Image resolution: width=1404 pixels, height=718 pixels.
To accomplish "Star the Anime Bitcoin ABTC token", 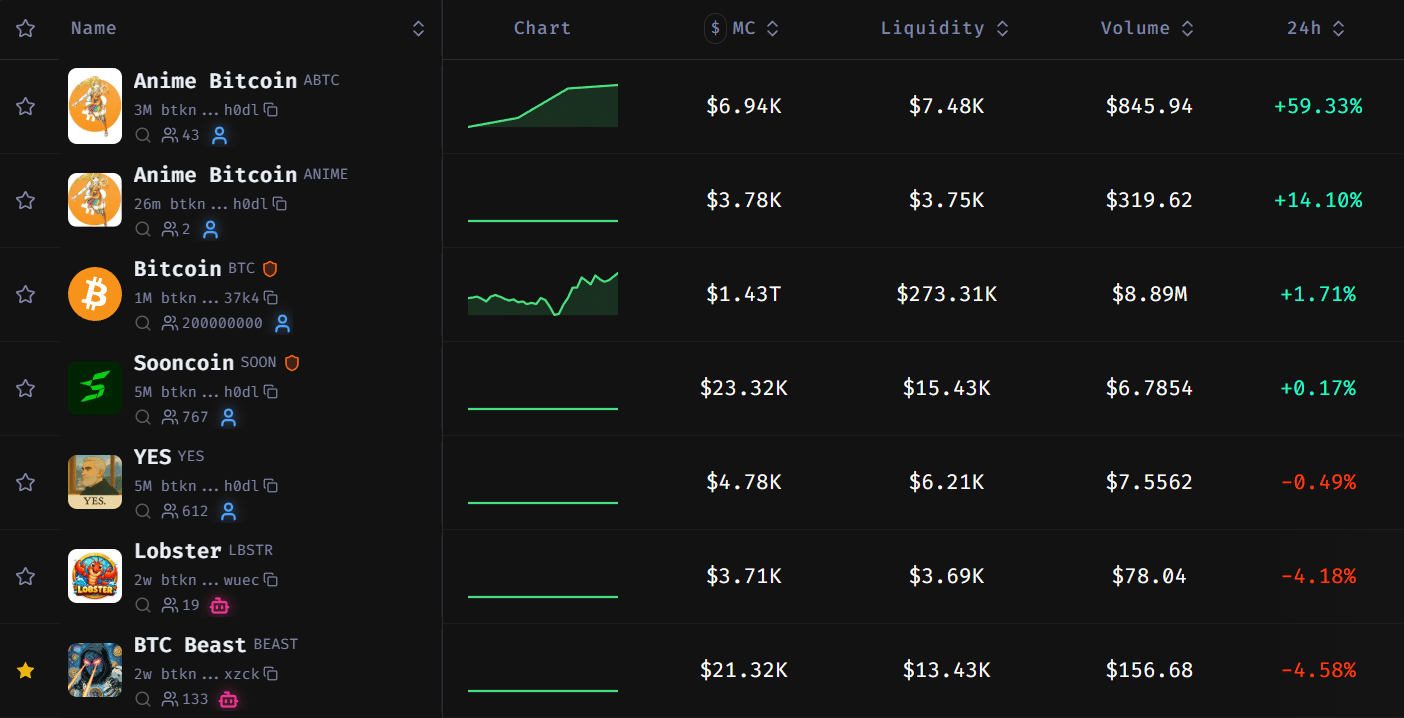I will coord(26,107).
